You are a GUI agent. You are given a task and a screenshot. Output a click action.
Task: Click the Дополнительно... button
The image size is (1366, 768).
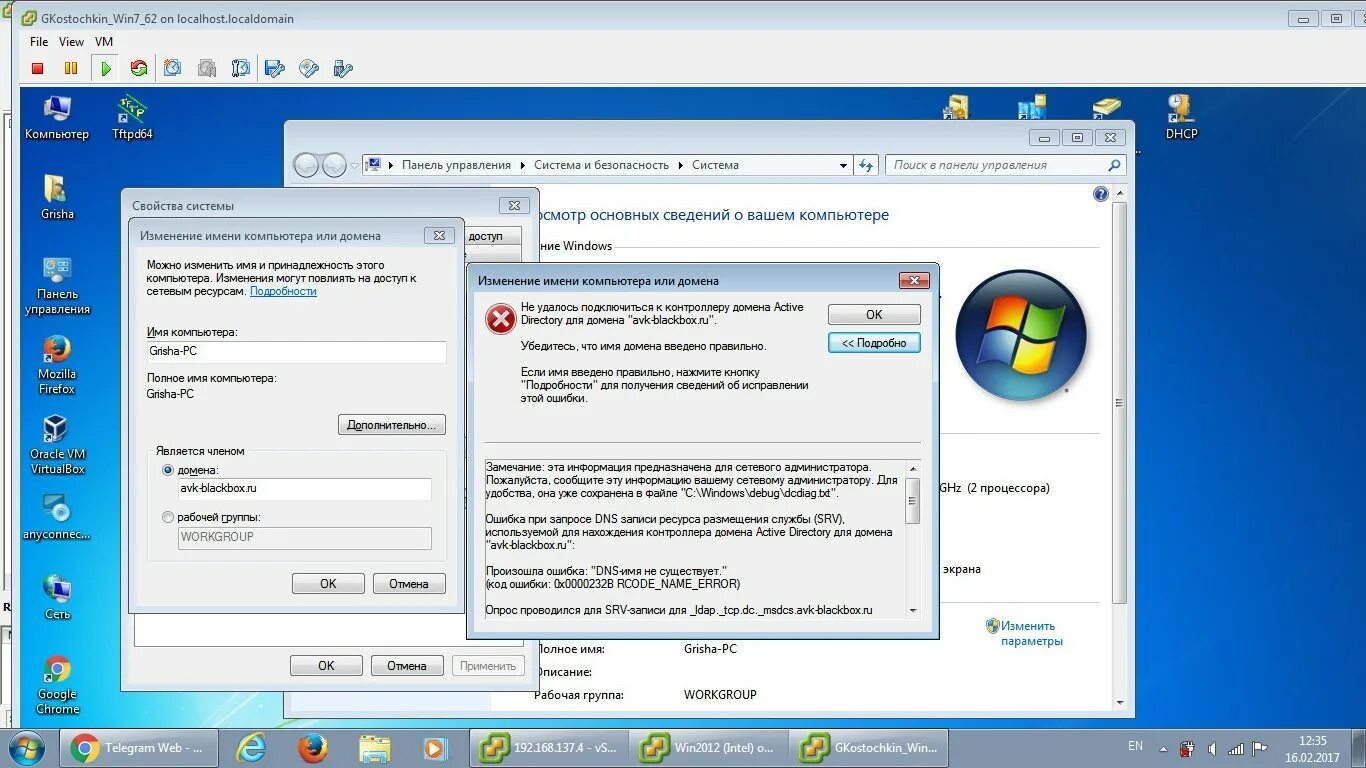click(x=391, y=425)
